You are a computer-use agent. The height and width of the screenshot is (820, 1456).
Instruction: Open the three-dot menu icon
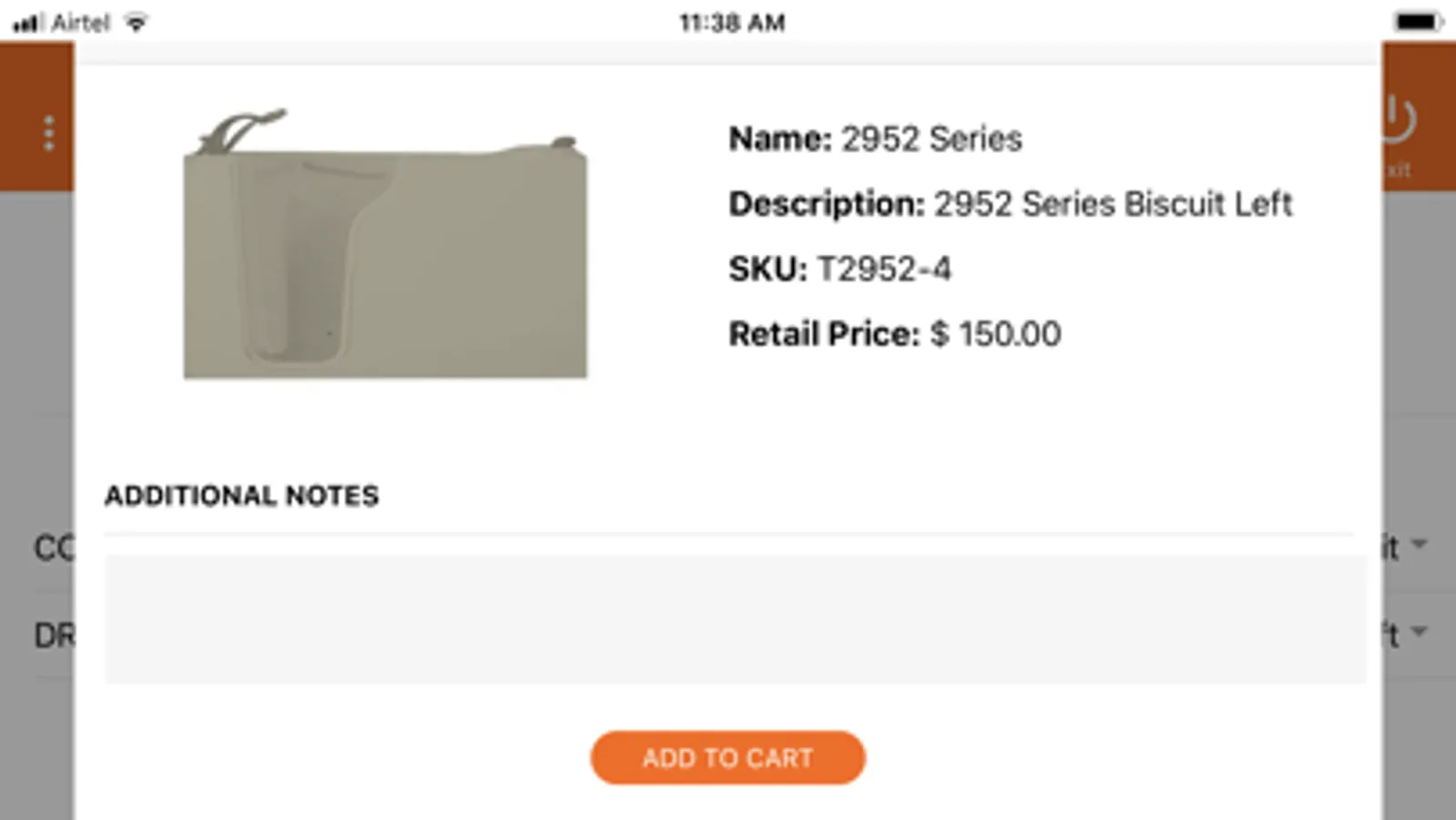tap(49, 134)
